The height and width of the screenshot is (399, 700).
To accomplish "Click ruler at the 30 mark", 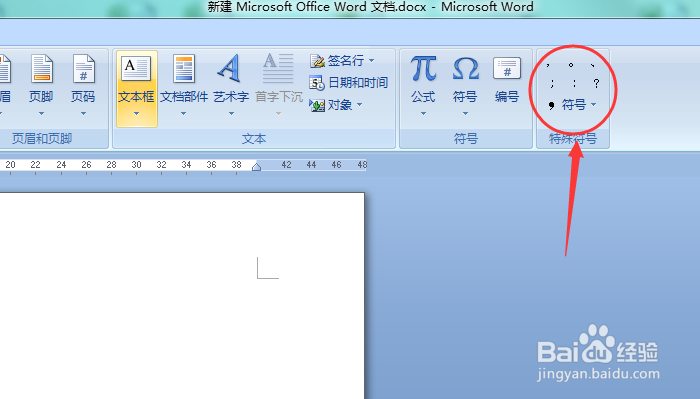I will click(137, 165).
